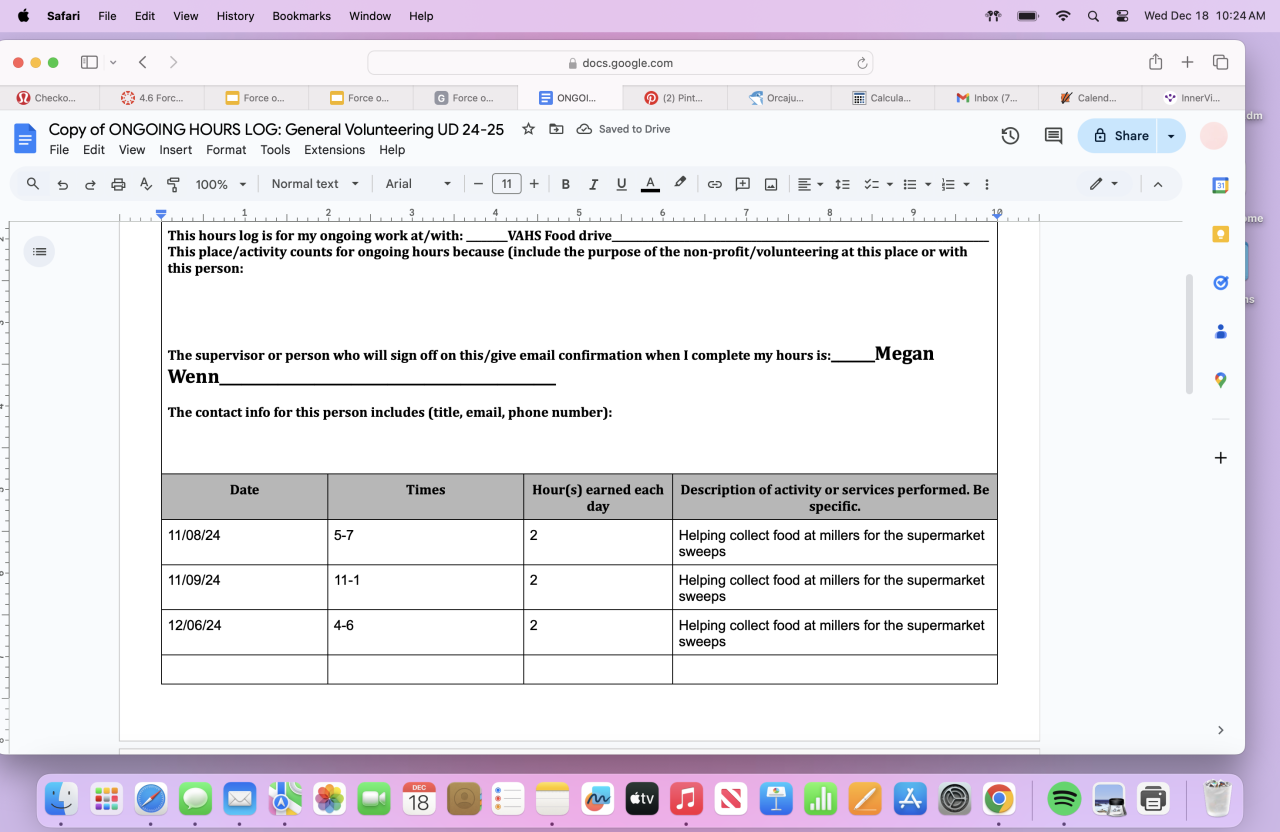Toggle italic formatting
Image resolution: width=1280 pixels, height=832 pixels.
(593, 184)
